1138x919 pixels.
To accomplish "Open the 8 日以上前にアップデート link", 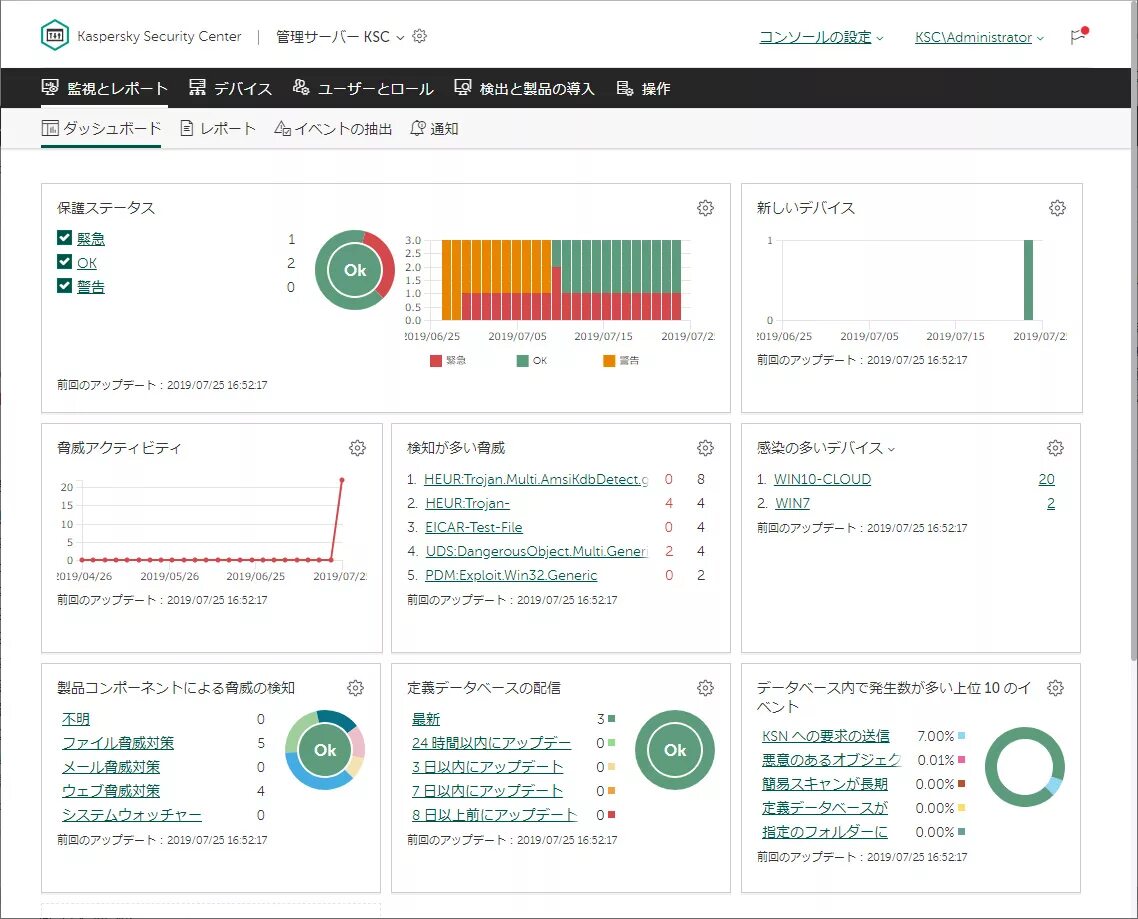I will pos(494,814).
